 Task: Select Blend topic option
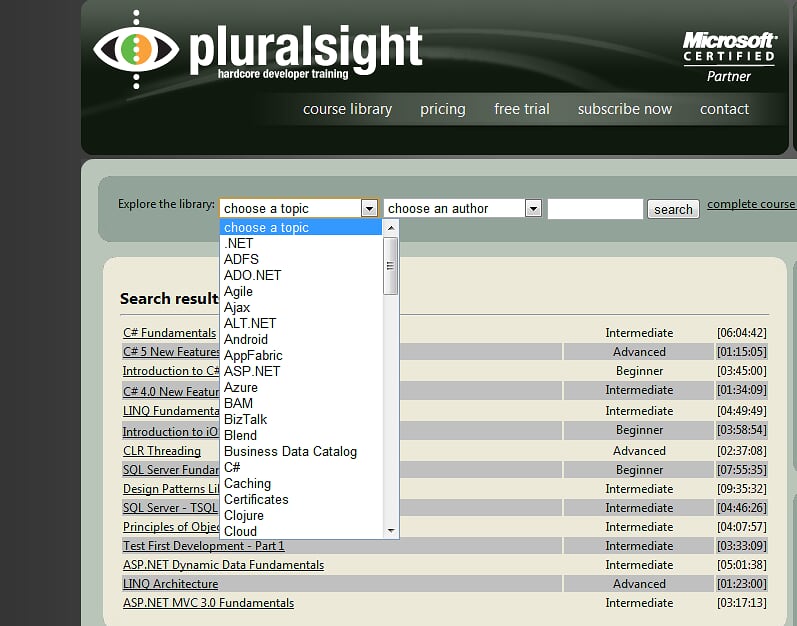pyautogui.click(x=300, y=435)
